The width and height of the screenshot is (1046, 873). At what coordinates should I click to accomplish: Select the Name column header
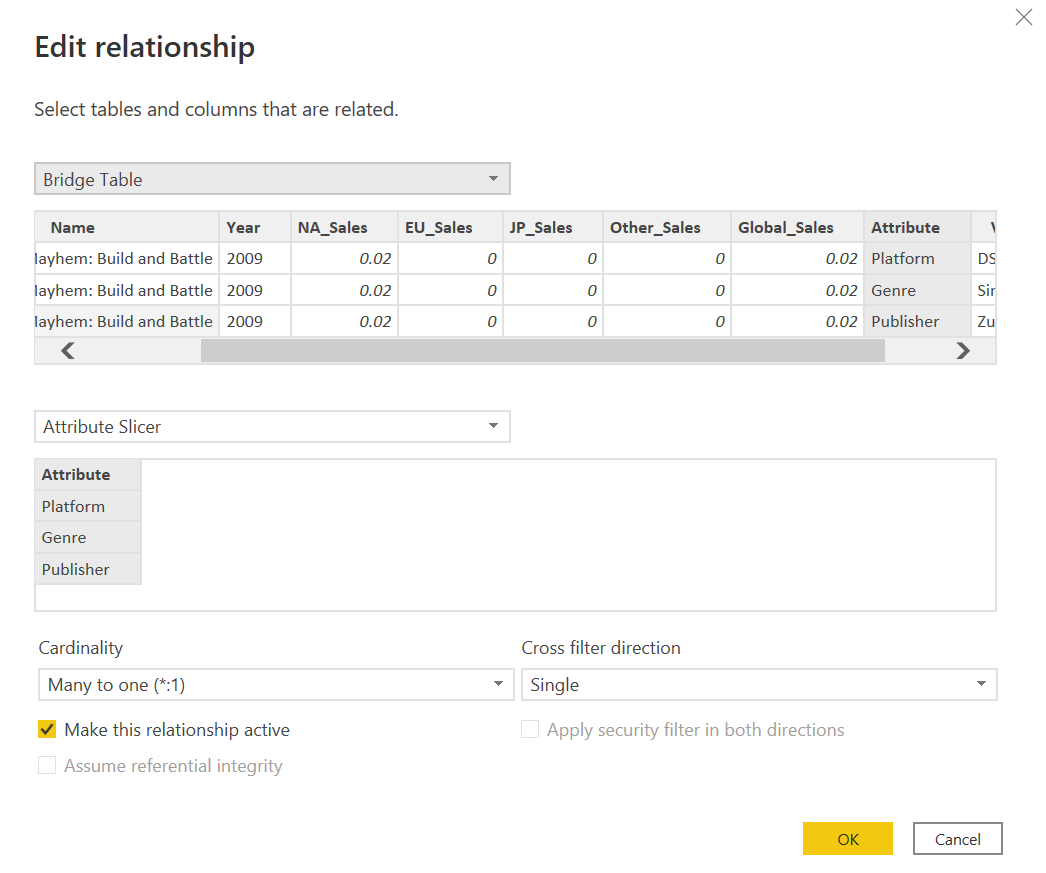73,227
